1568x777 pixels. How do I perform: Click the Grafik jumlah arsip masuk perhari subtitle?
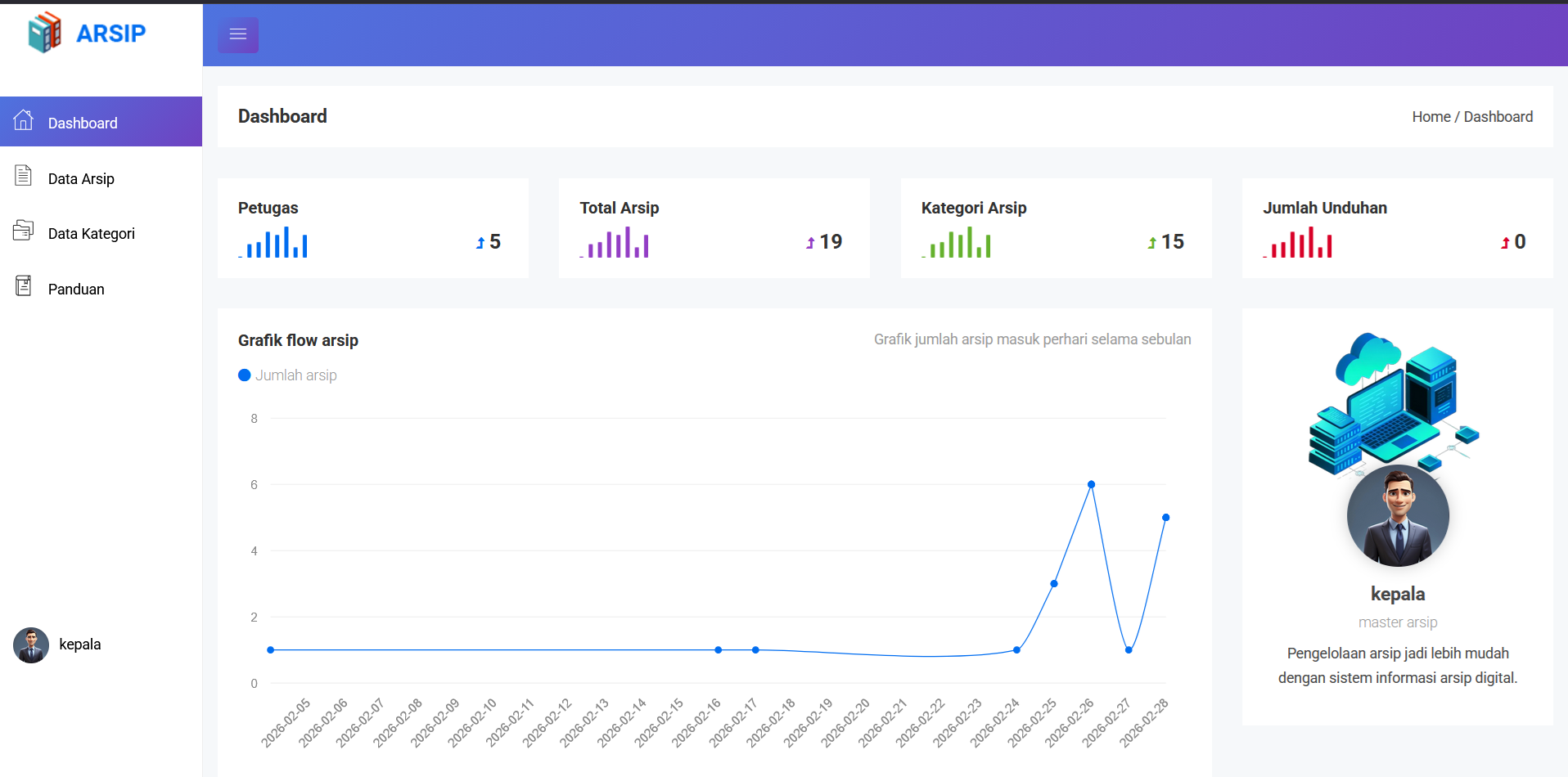point(1033,339)
